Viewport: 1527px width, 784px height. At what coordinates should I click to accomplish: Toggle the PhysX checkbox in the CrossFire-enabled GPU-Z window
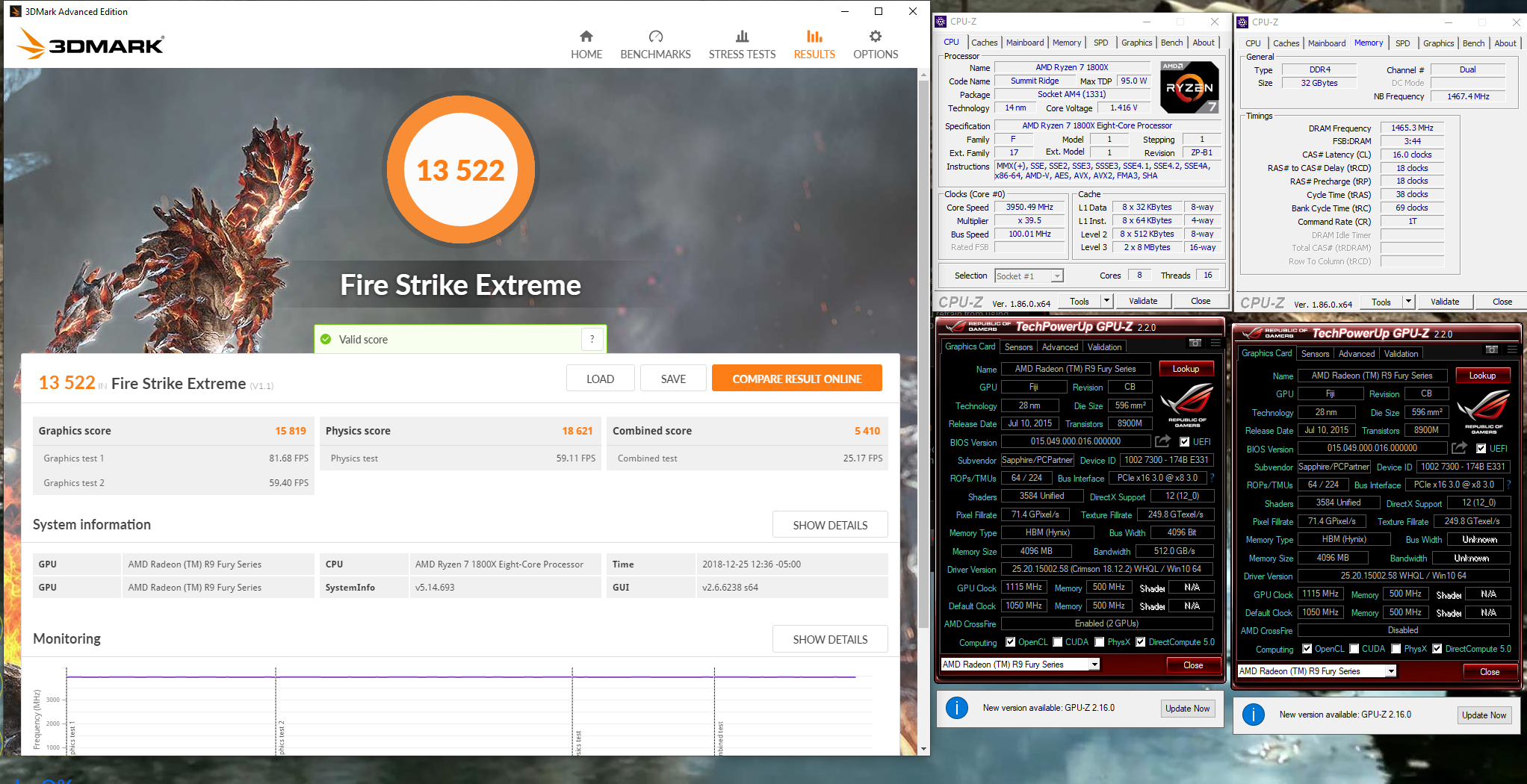pos(1100,641)
